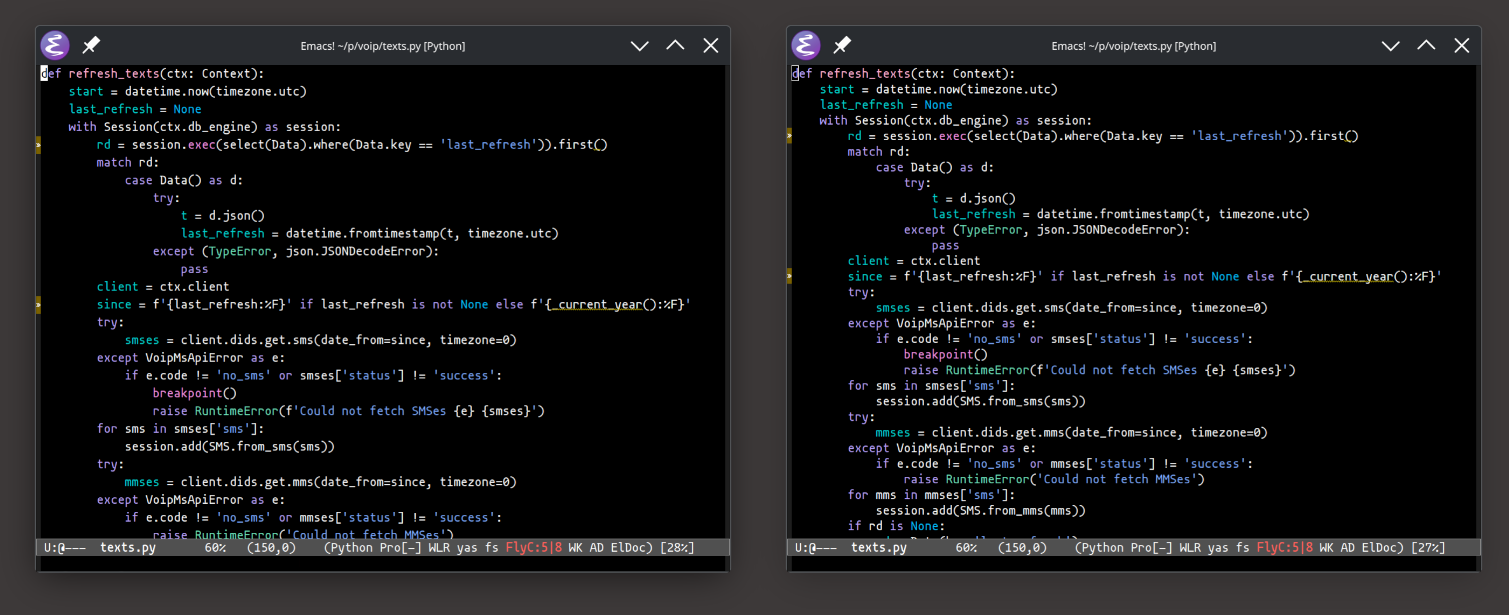Close the right Emacs window

[1462, 46]
